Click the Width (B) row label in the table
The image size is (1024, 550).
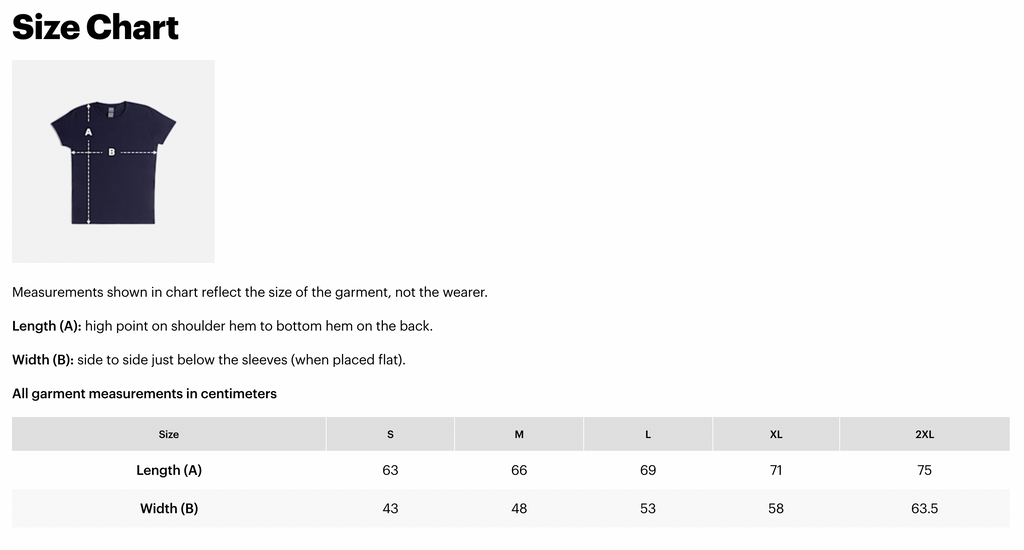[x=169, y=508]
